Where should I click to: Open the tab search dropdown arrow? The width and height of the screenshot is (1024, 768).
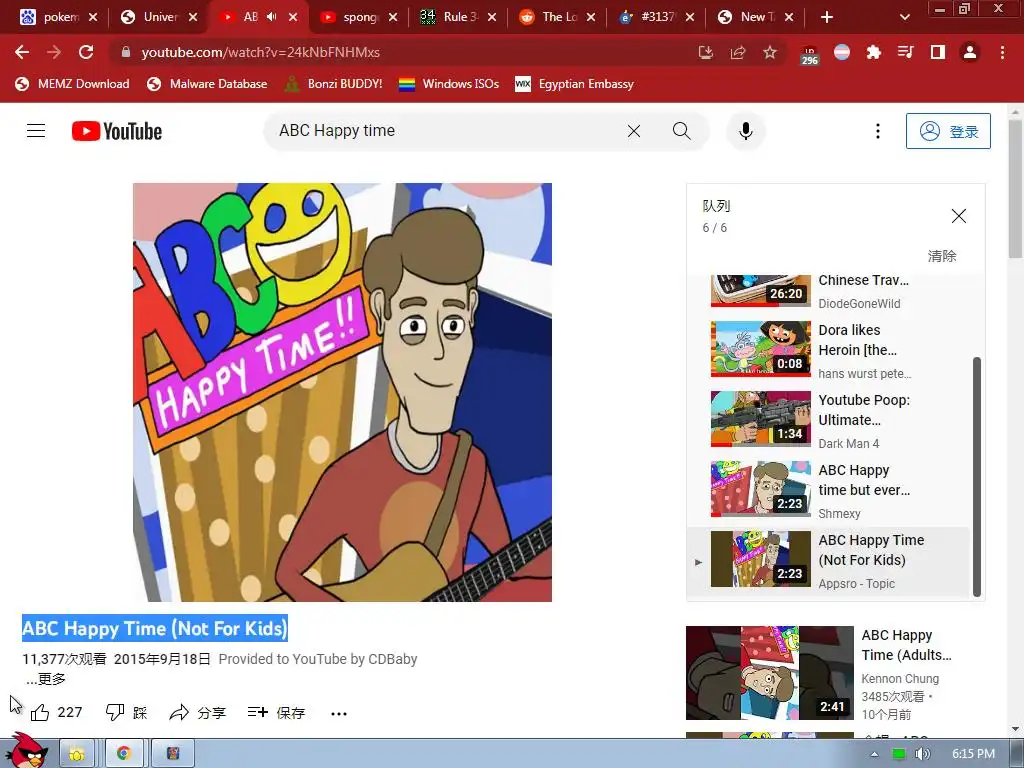pos(904,17)
